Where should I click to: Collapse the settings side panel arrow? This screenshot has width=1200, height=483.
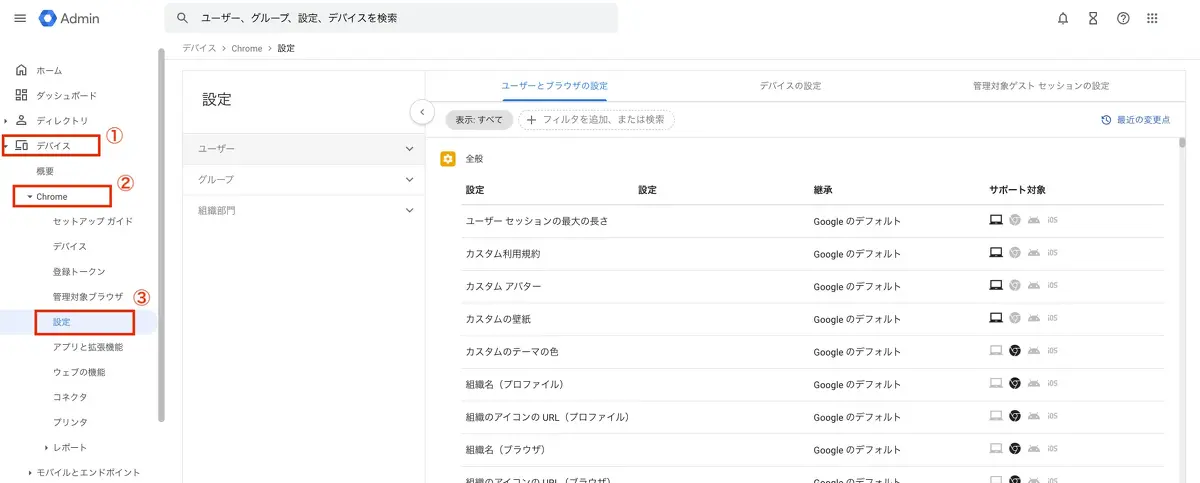click(x=422, y=112)
